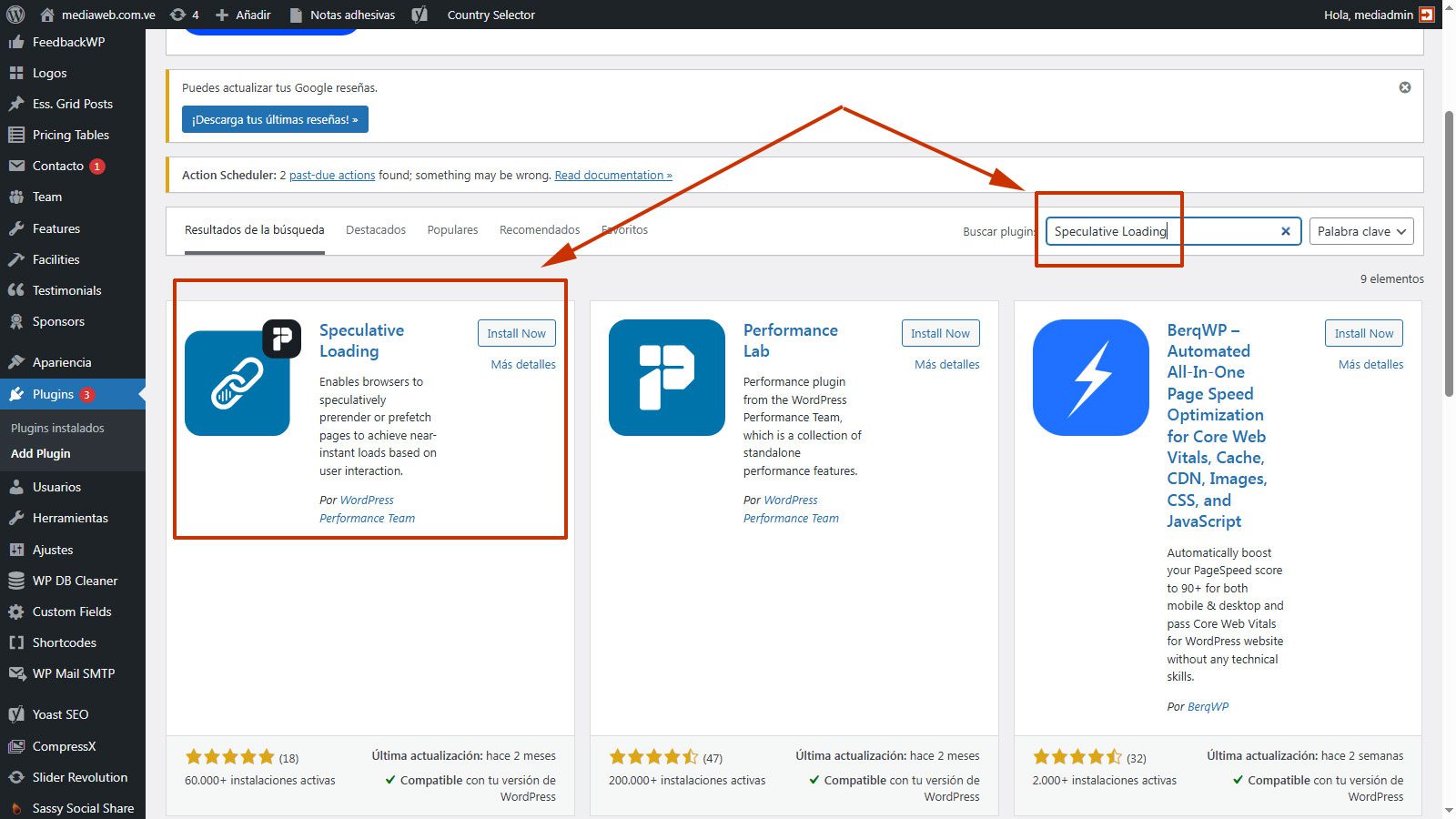Open the Añadir new content menu
The image size is (1456, 819).
243,15
